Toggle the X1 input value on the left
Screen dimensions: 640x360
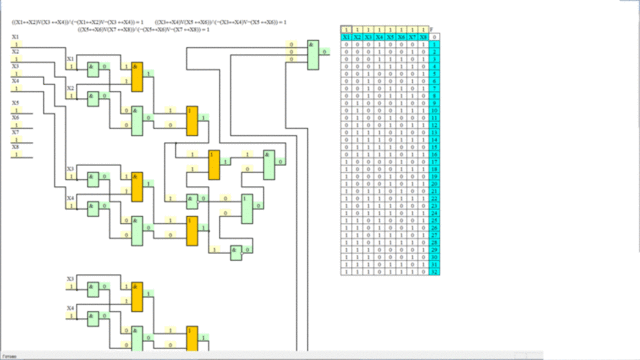click(x=16, y=44)
